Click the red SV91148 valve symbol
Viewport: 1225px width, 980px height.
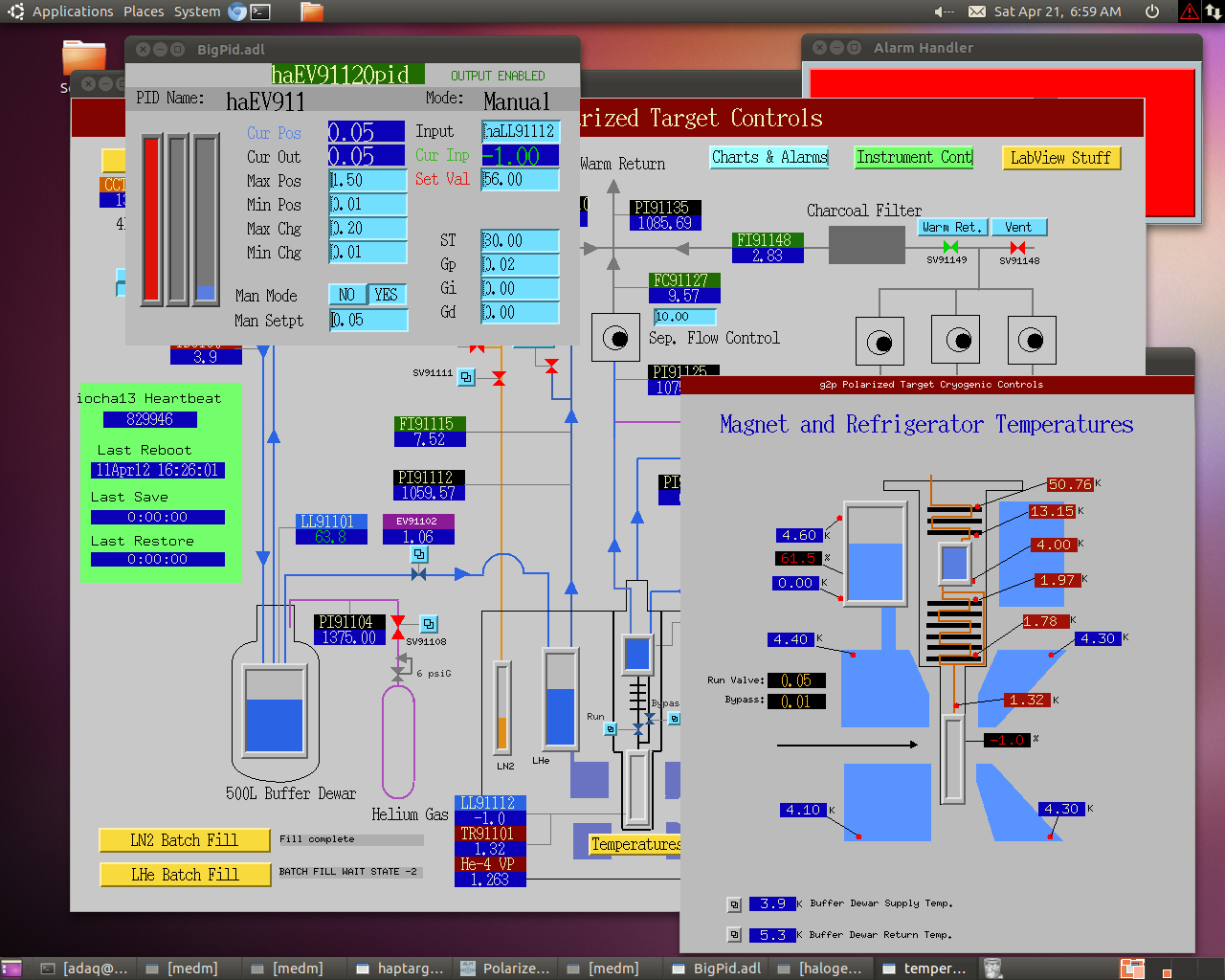pyautogui.click(x=1017, y=248)
